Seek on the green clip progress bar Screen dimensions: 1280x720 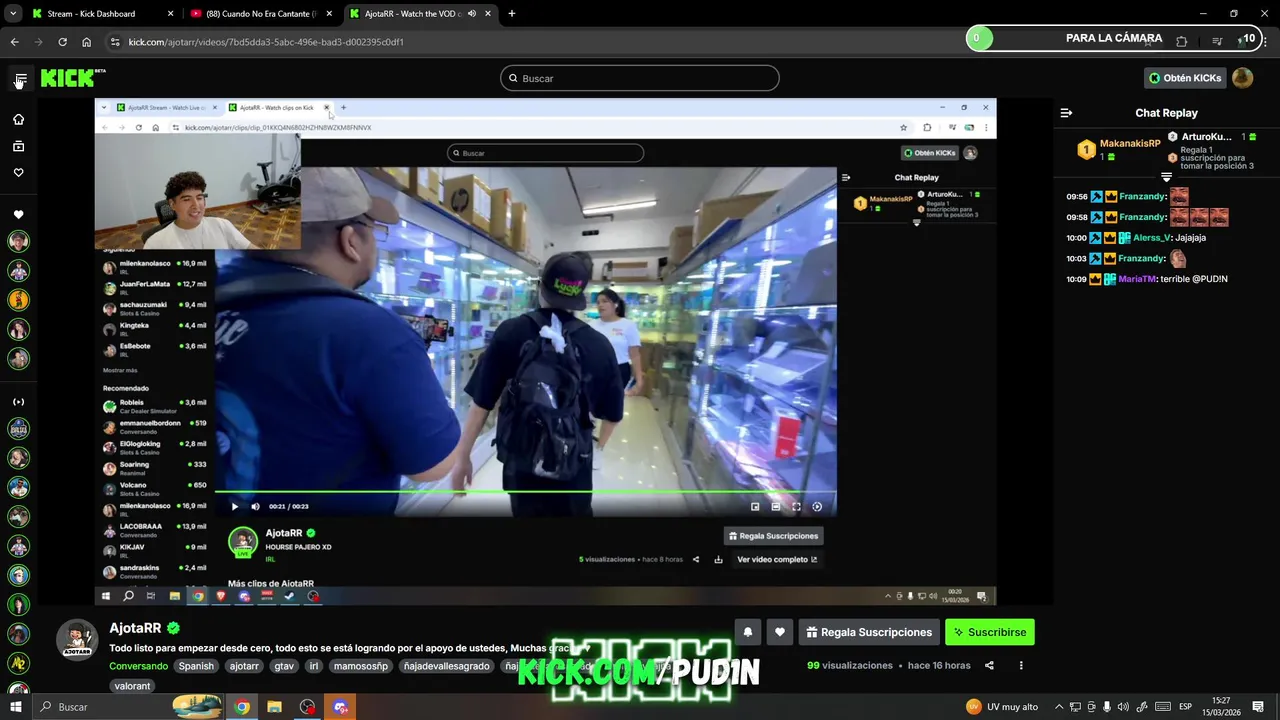tap(525, 491)
